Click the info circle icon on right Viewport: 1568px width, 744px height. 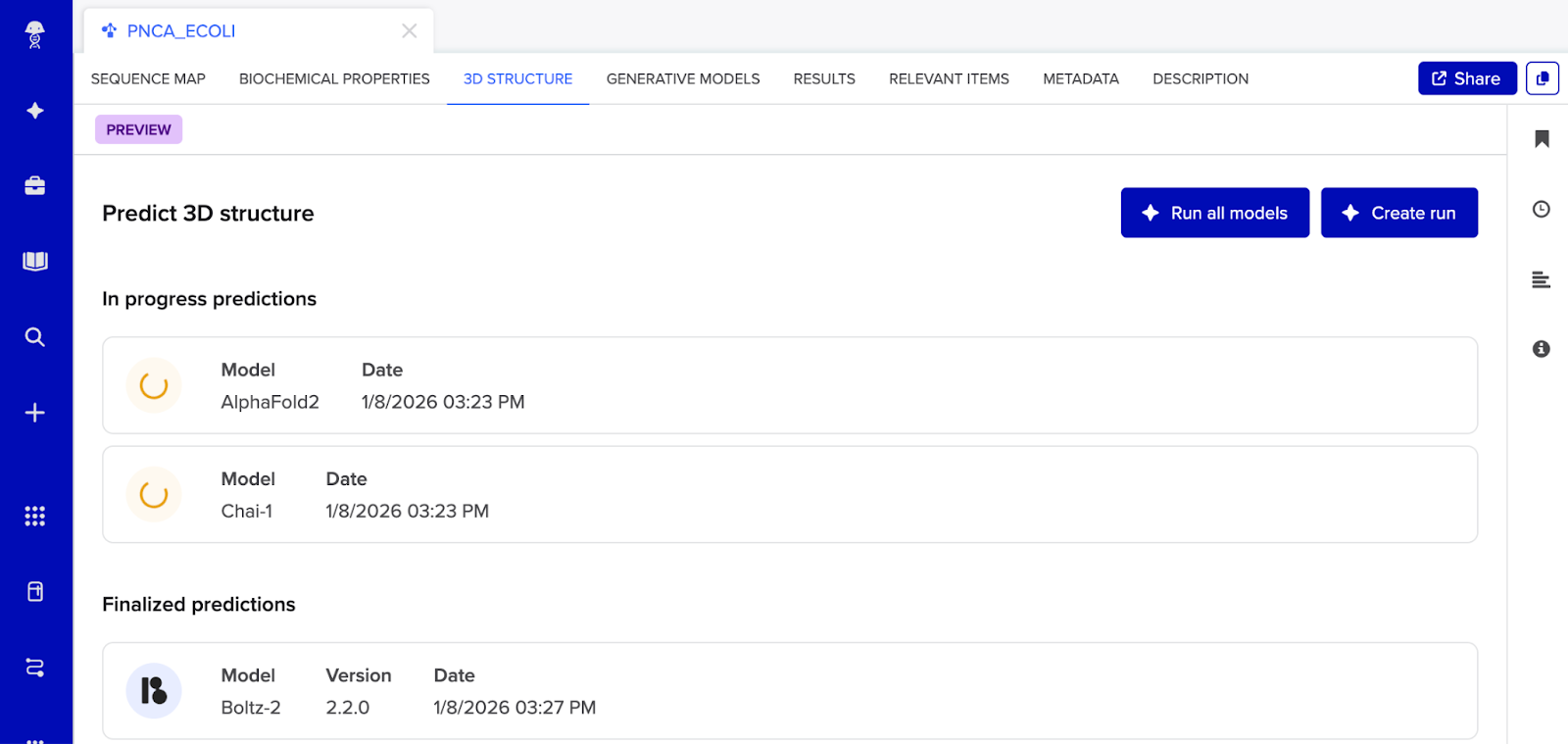point(1542,349)
